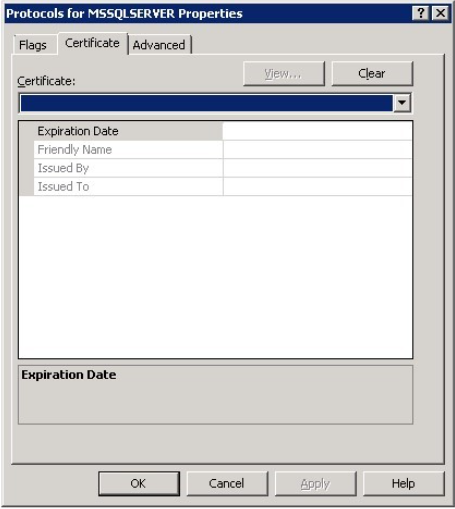Select the Certificate tab
This screenshot has width=455, height=509.
92,43
